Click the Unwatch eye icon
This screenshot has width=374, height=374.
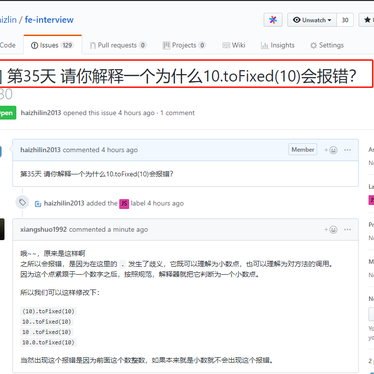click(x=296, y=20)
